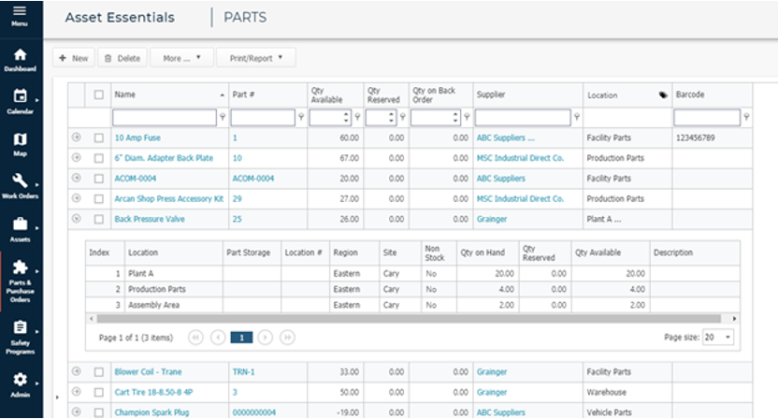Open the 10 Amp Fuse part link
The image size is (778, 419).
tap(137, 138)
